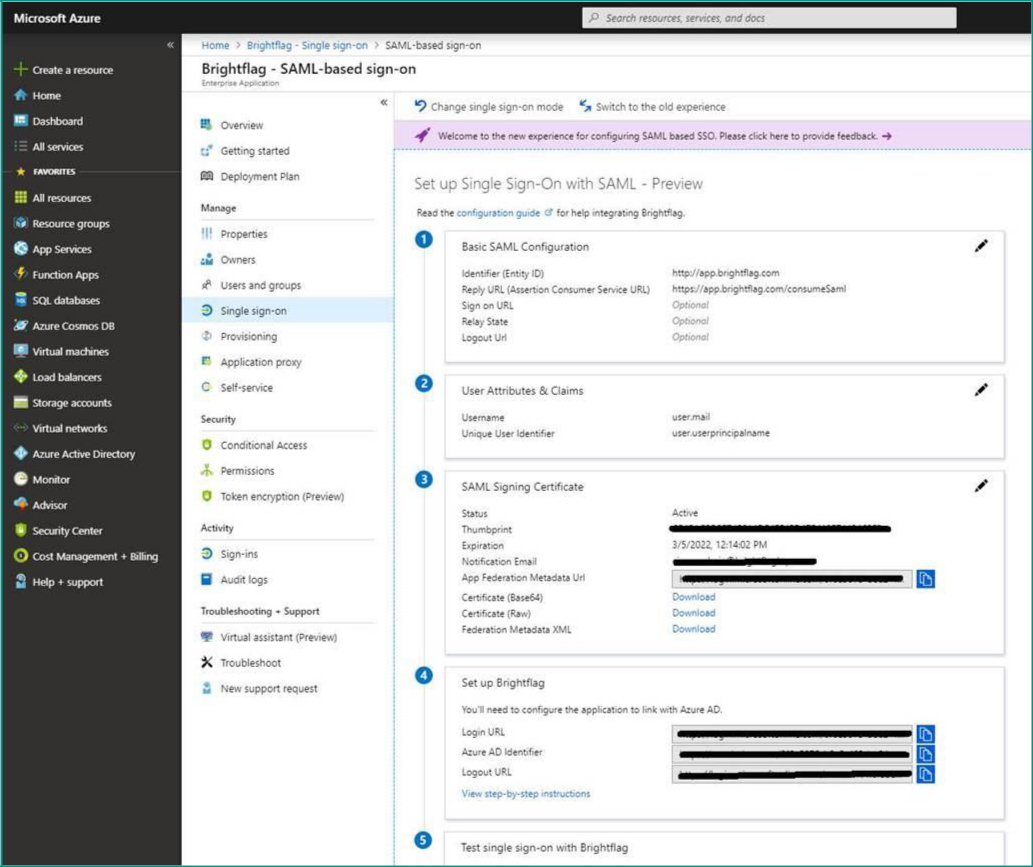Open Self-service under Manage
1033x867 pixels.
(x=246, y=387)
